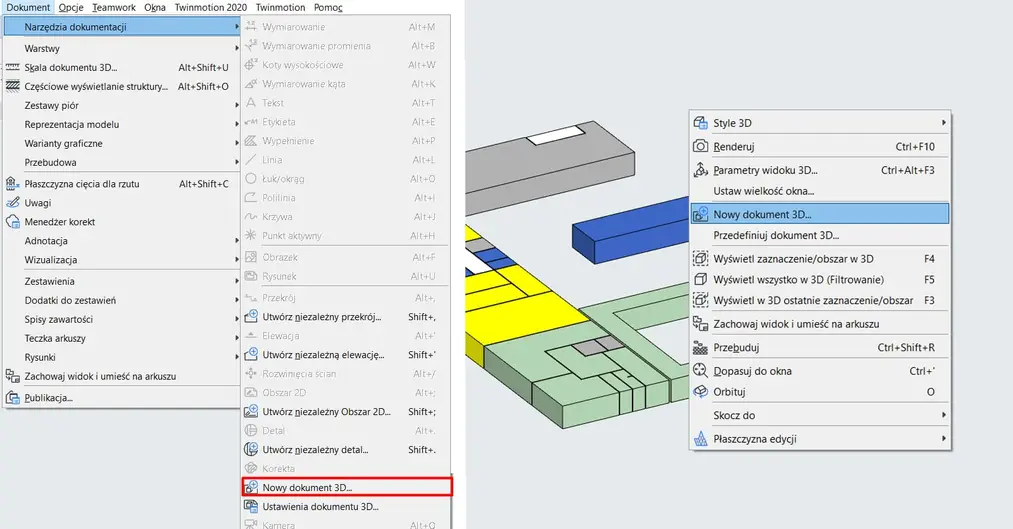Click the Skala dokumentu 3D icon
Viewport: 1013px width, 529px height.
pyautogui.click(x=12, y=67)
